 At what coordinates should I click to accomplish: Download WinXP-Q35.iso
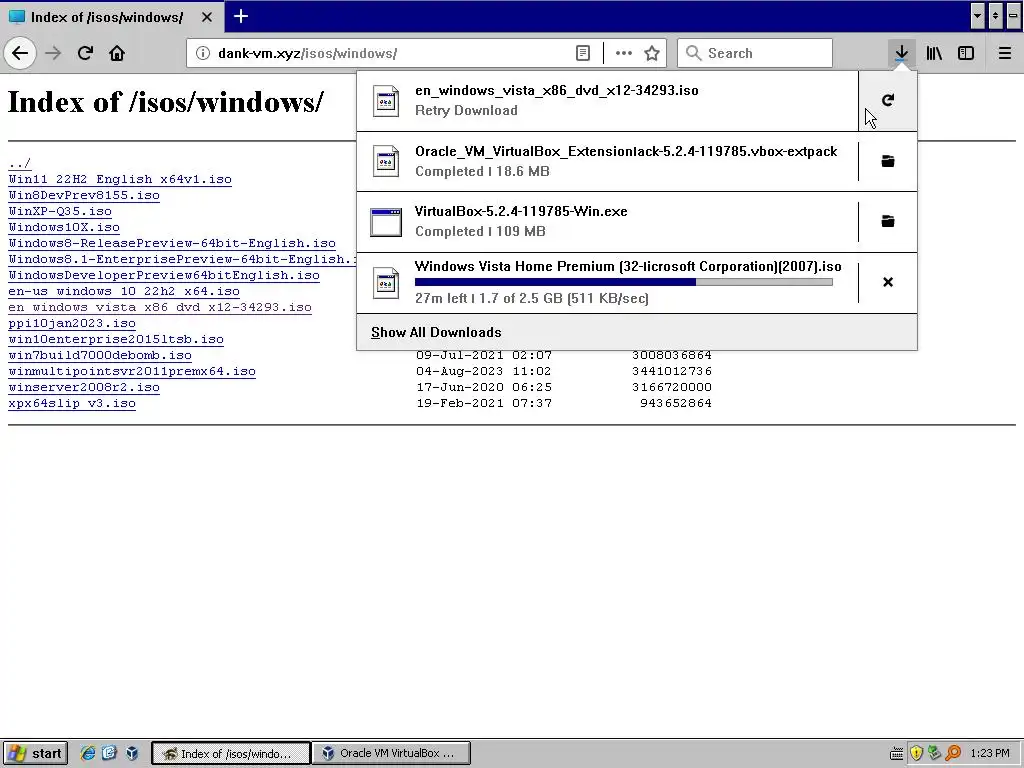60,211
